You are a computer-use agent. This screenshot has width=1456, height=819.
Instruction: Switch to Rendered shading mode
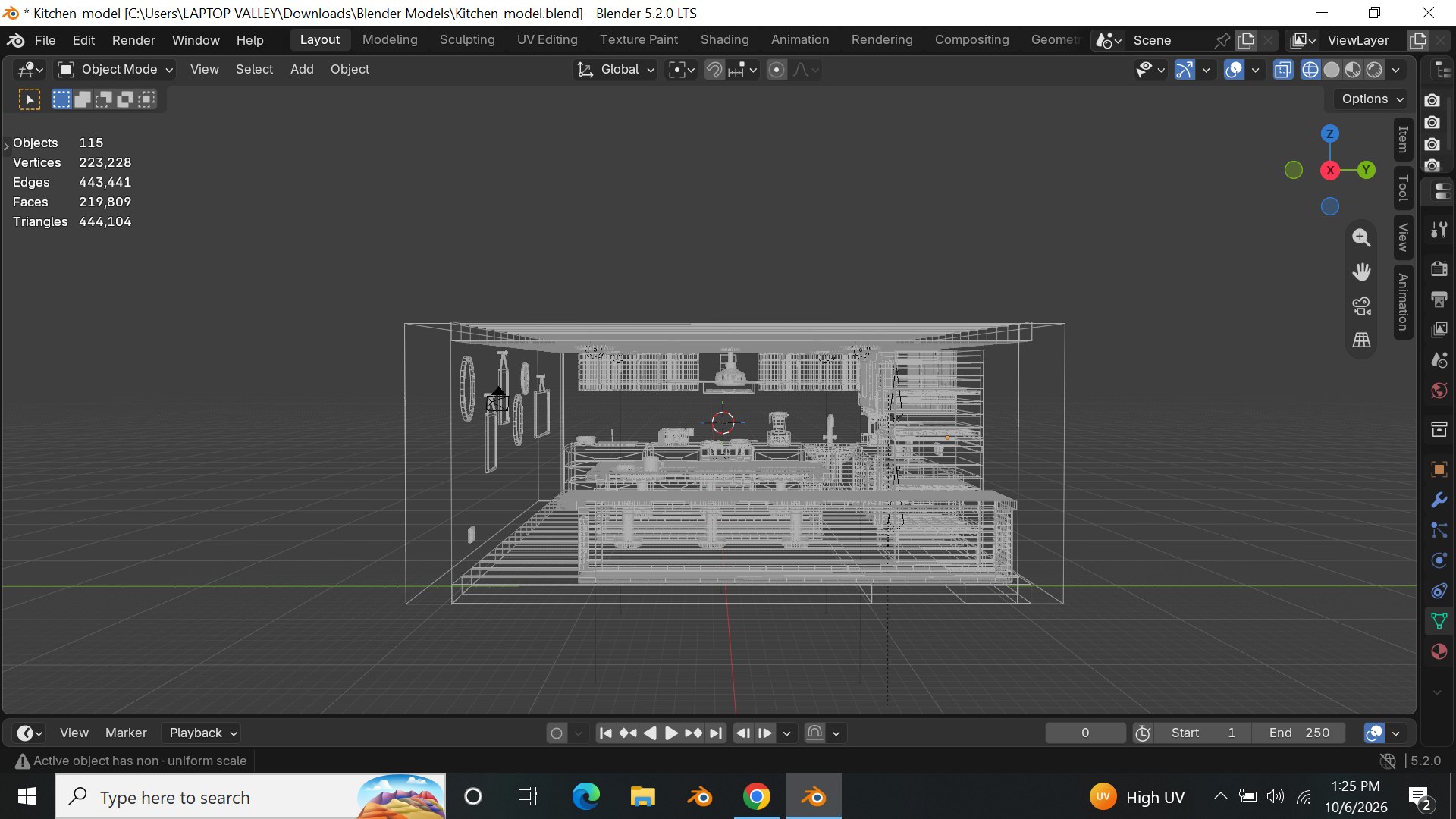[x=1373, y=70]
